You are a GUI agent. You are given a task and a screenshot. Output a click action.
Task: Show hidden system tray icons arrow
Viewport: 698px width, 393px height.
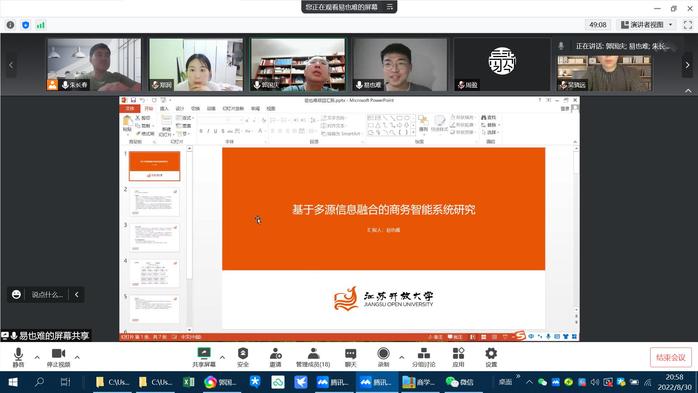(x=529, y=382)
